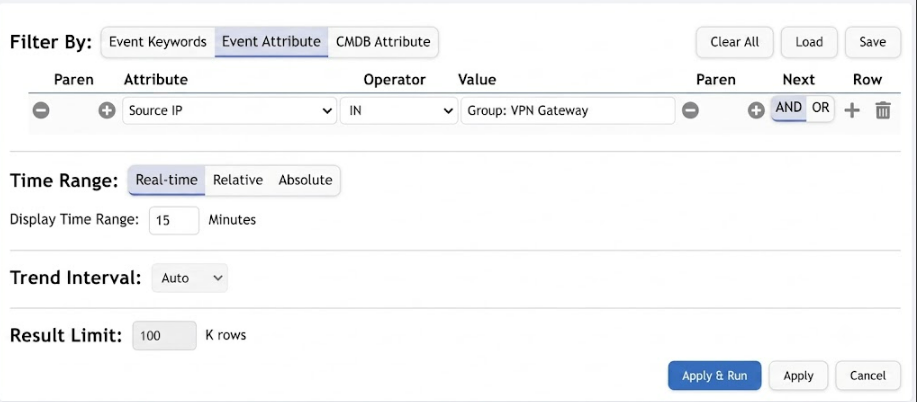This screenshot has width=917, height=402.
Task: Remove left parenthesis using minus icon
Action: (x=41, y=110)
